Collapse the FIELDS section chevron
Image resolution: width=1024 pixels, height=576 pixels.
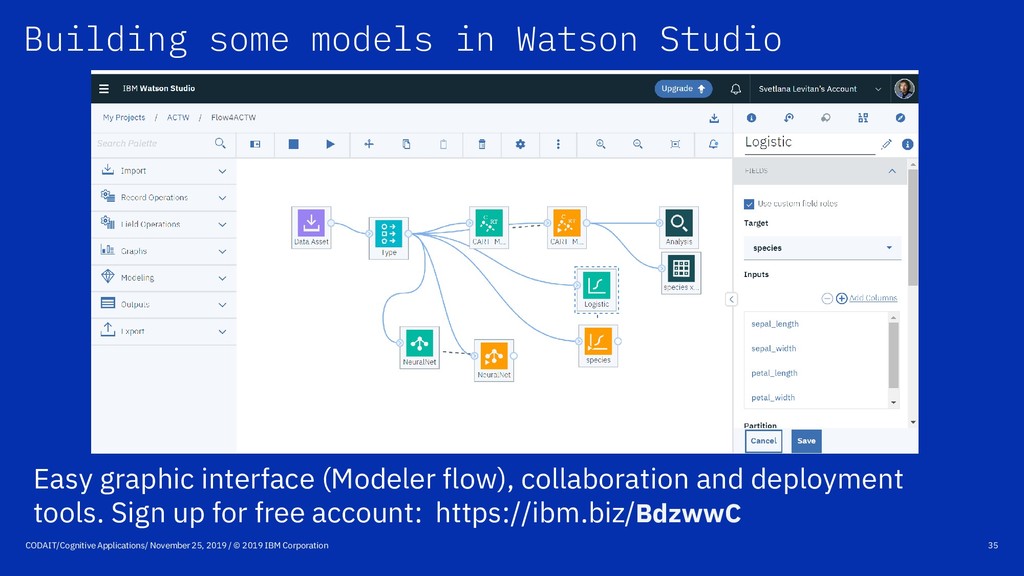892,171
